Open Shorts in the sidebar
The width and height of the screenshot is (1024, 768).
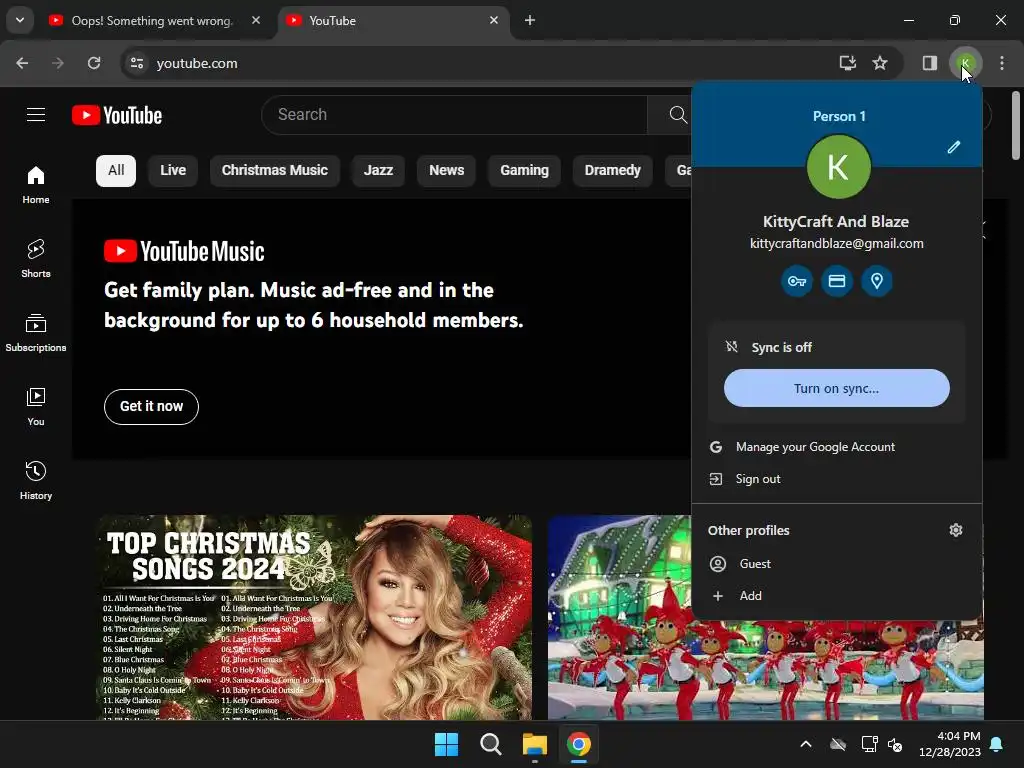click(x=36, y=259)
